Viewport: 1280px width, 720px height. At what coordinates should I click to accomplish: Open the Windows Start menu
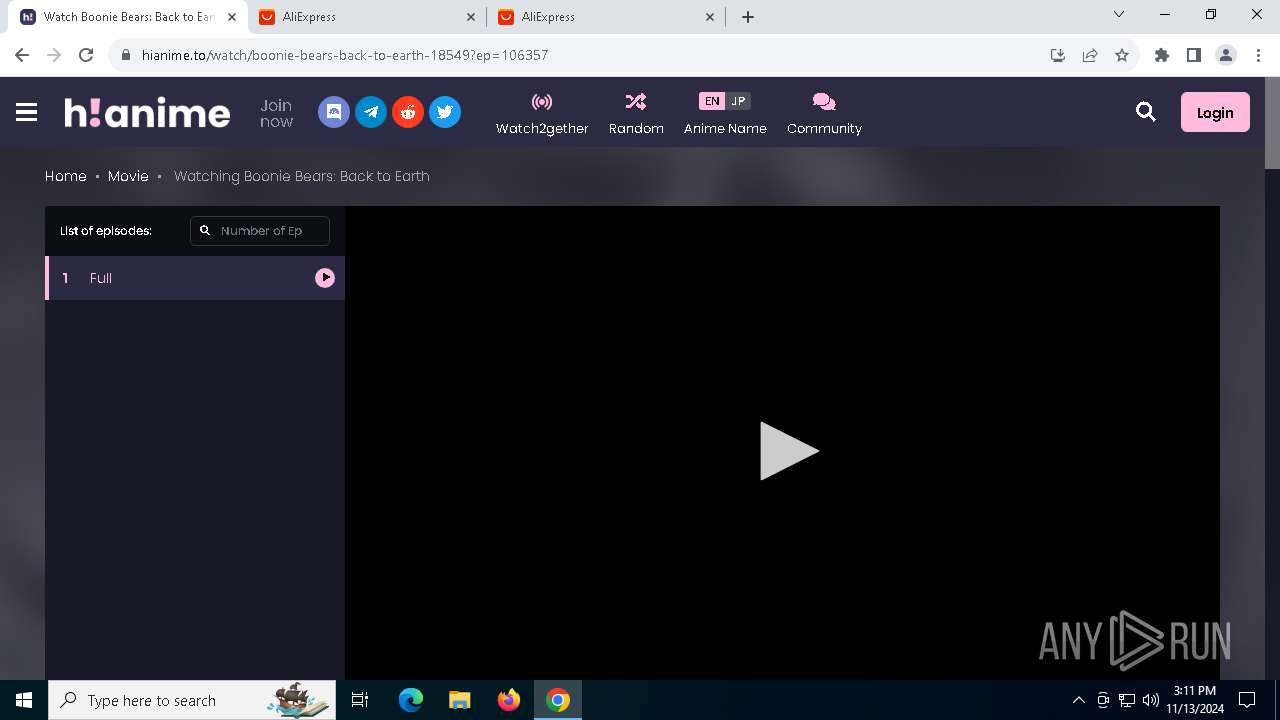tap(24, 700)
